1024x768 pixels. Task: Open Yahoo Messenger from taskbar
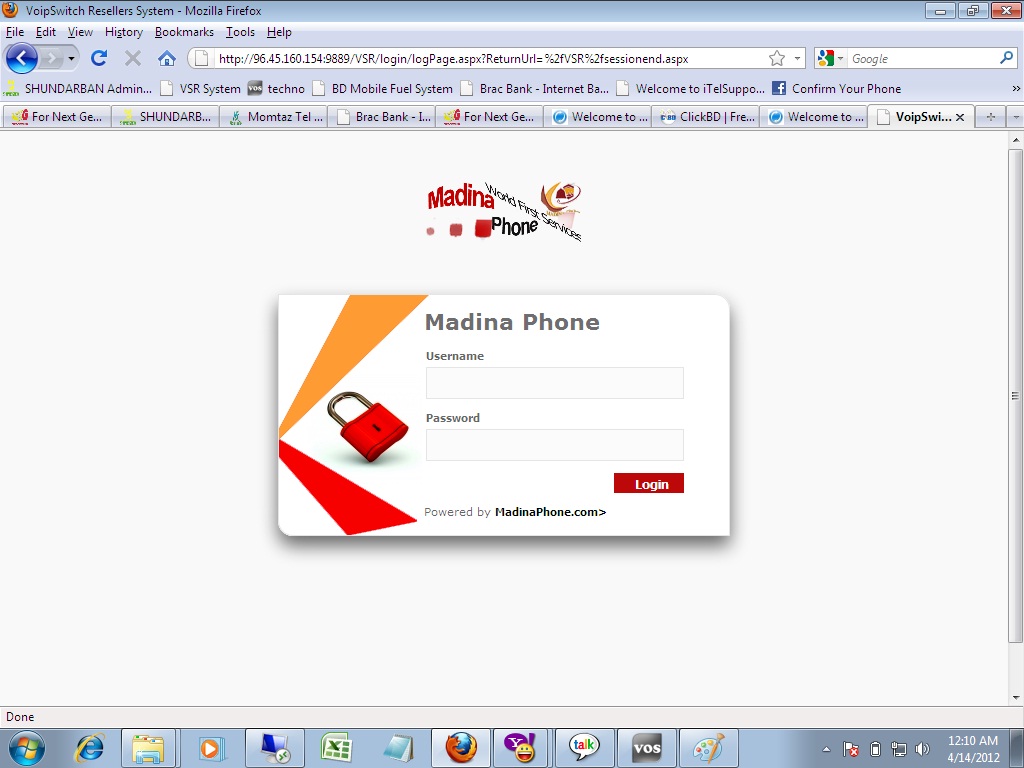pos(521,748)
